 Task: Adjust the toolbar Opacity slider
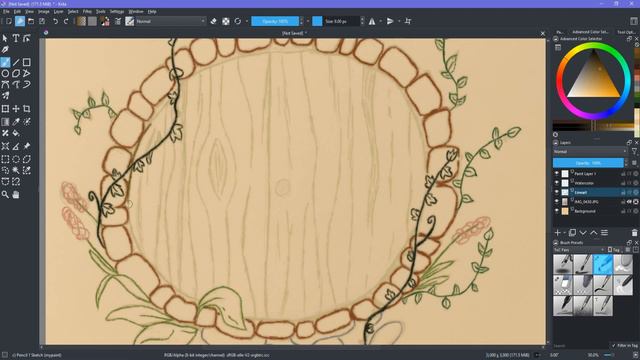[276, 21]
